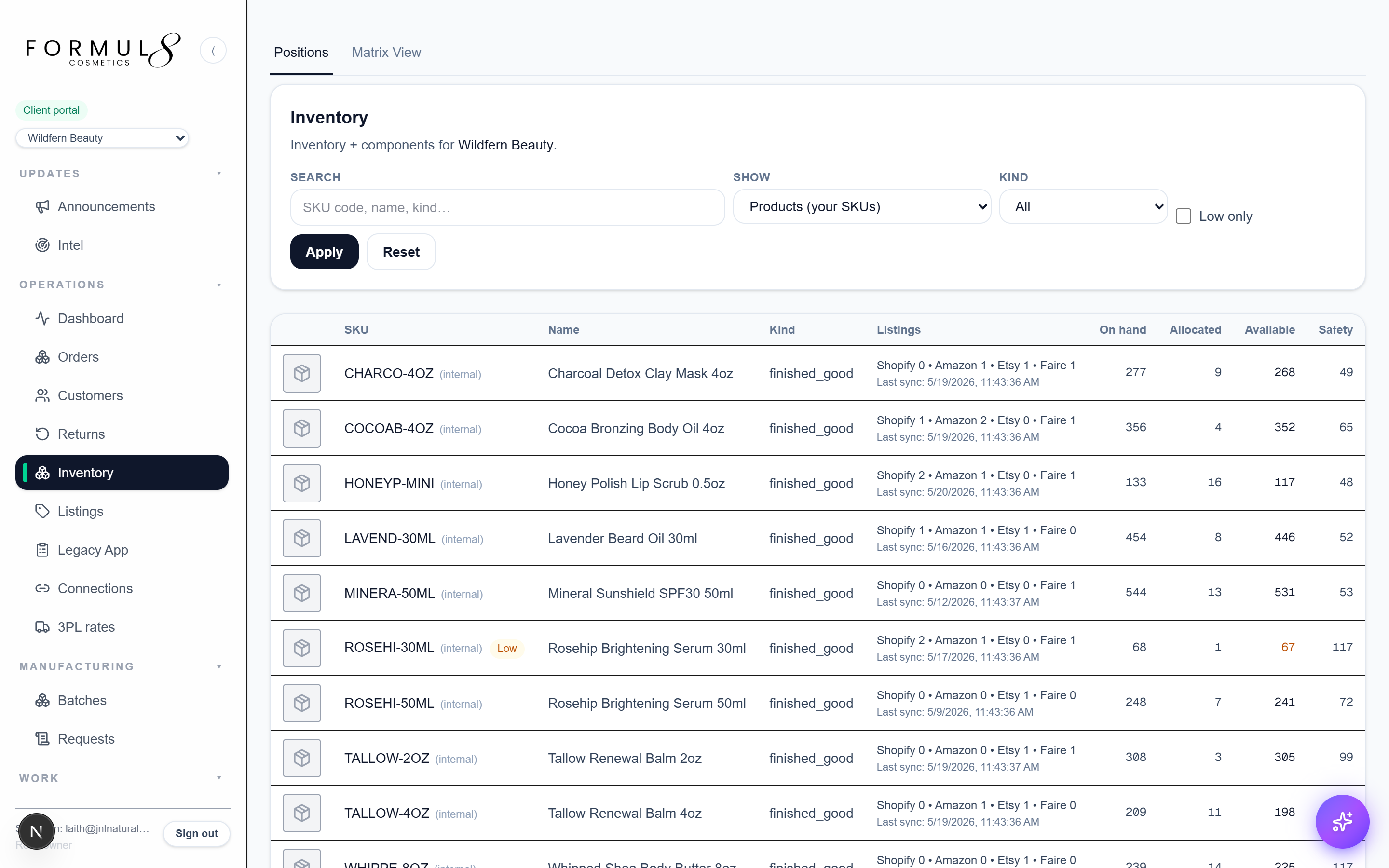Viewport: 1389px width, 868px height.
Task: Click the TALLOW-2OZ product box icon
Action: (x=302, y=758)
